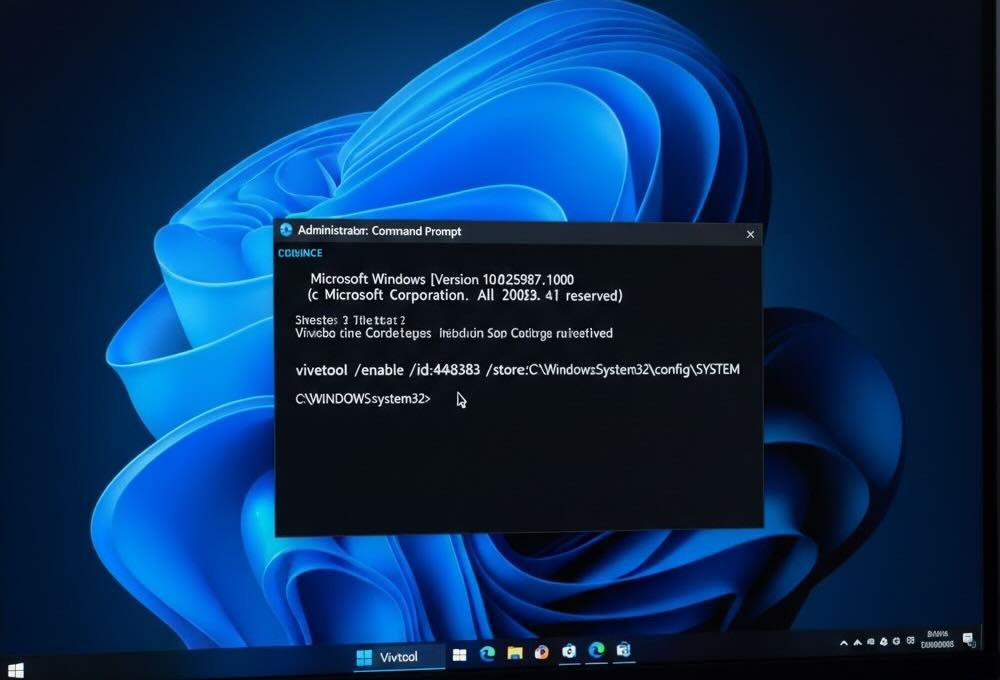Click the vivetool /enable command line
1000x680 pixels.
[517, 369]
